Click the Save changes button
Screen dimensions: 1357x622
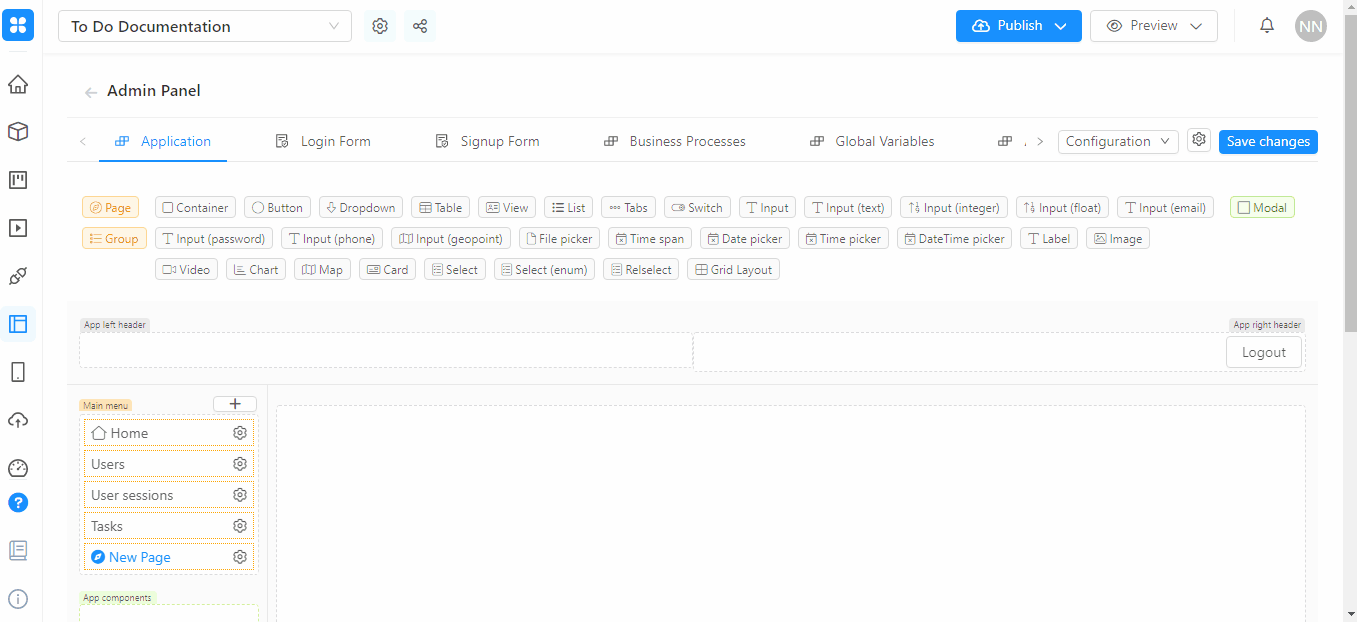(x=1267, y=142)
